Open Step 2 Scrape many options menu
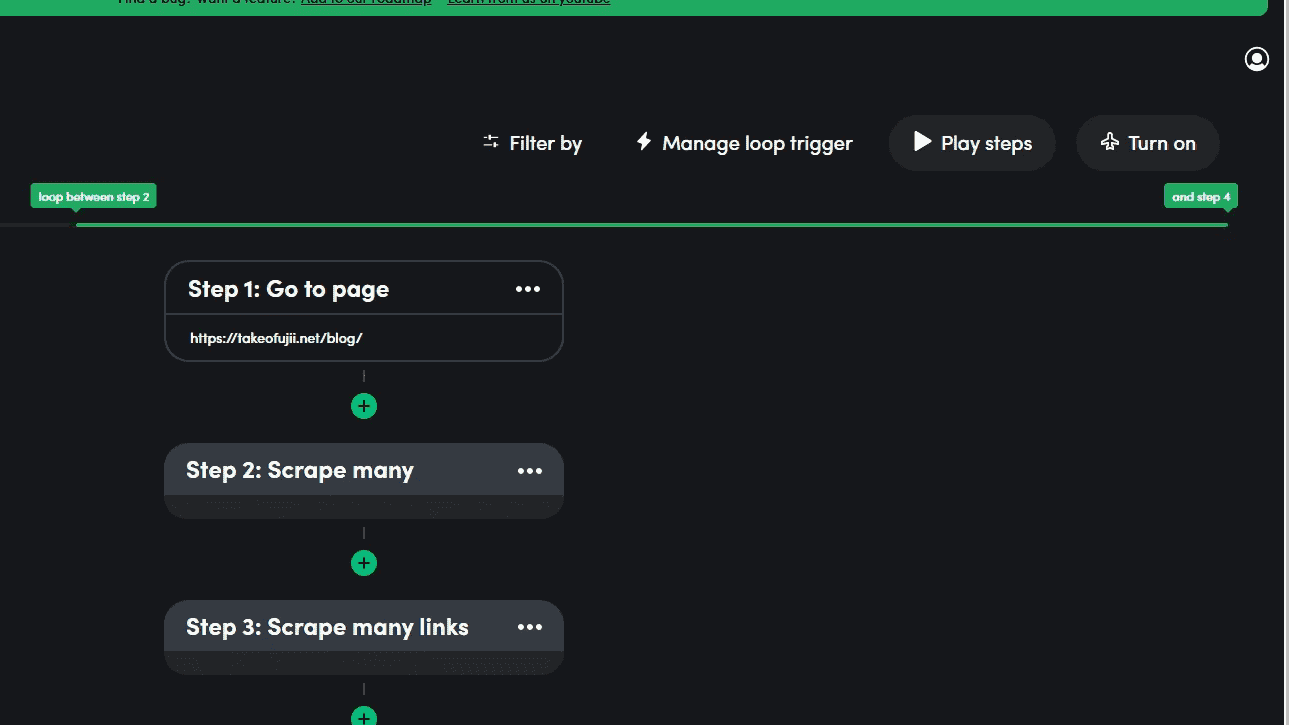This screenshot has width=1289, height=725. click(x=530, y=470)
